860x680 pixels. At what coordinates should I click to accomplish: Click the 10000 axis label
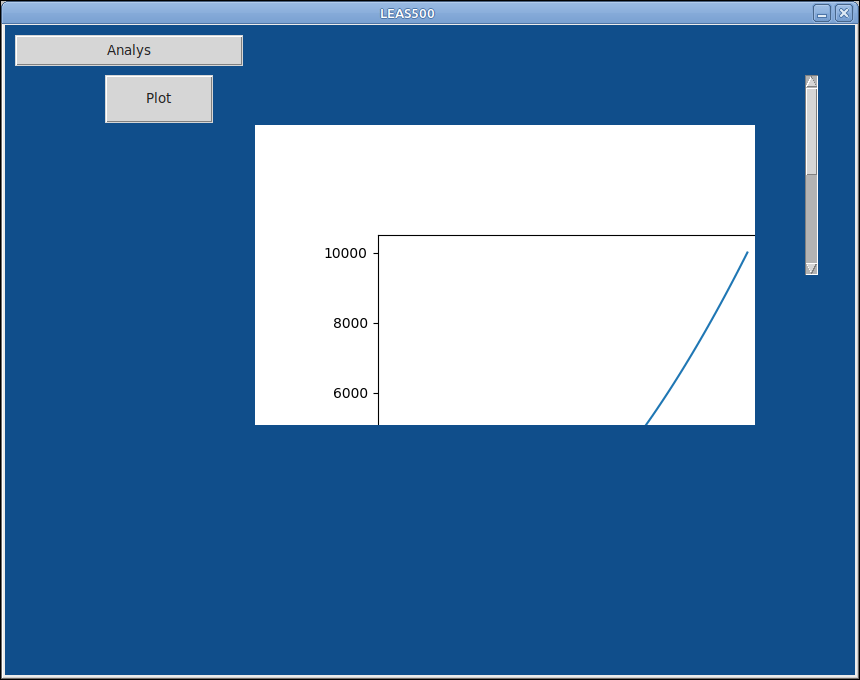tap(344, 253)
